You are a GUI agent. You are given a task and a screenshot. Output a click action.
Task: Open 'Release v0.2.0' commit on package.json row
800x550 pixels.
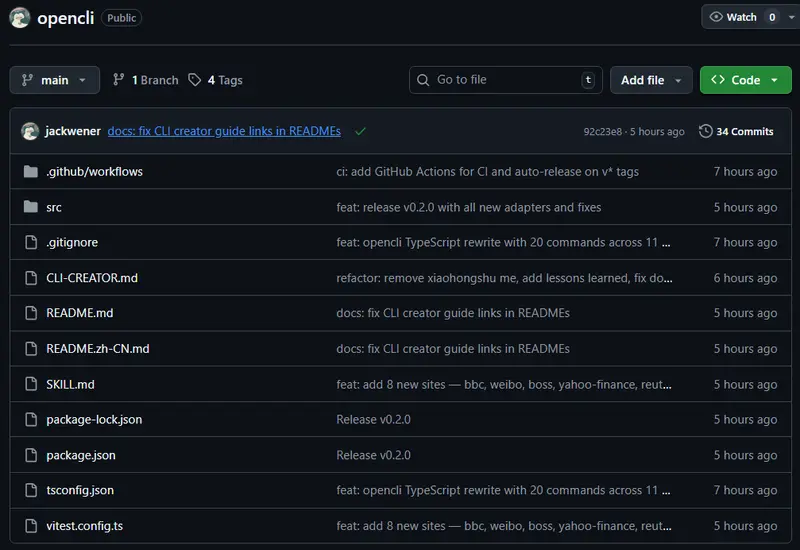tap(373, 455)
